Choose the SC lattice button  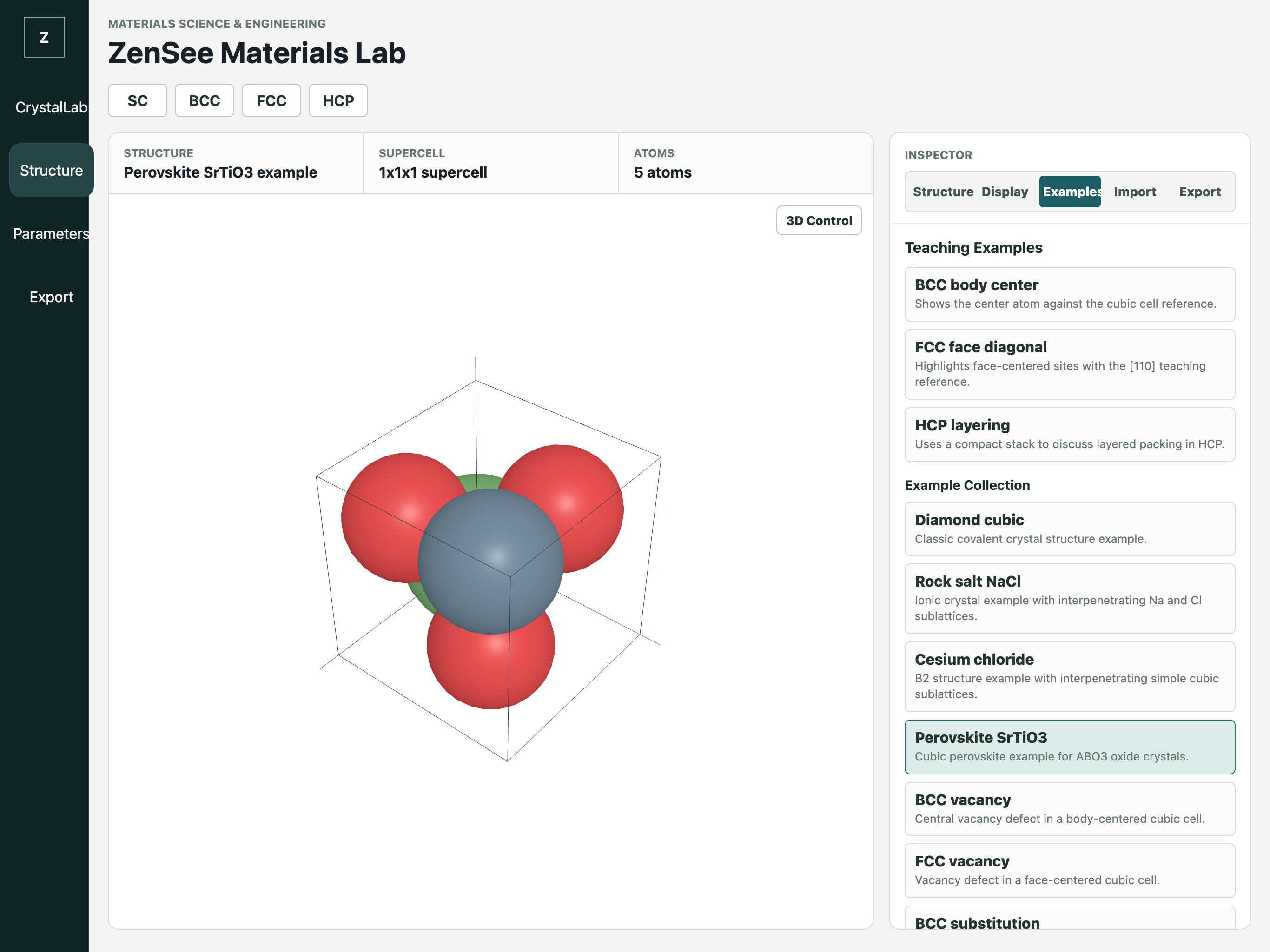(138, 100)
